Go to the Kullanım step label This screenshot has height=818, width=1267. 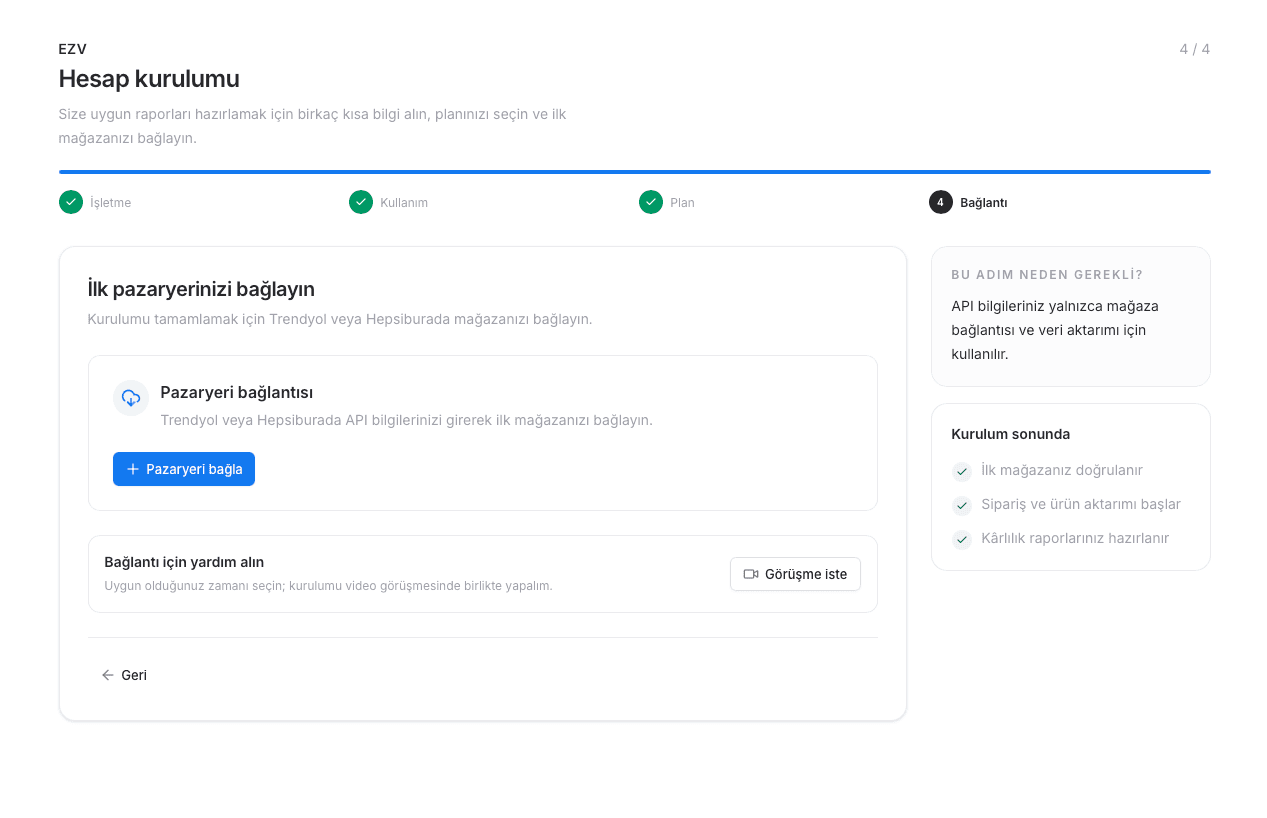[404, 203]
